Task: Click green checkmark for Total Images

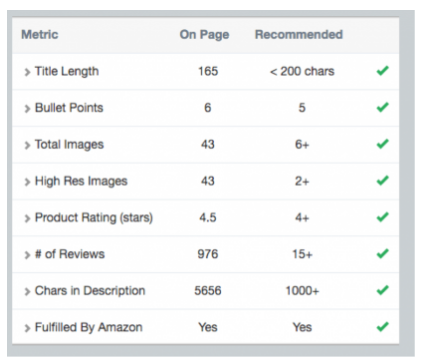Action: click(x=383, y=144)
